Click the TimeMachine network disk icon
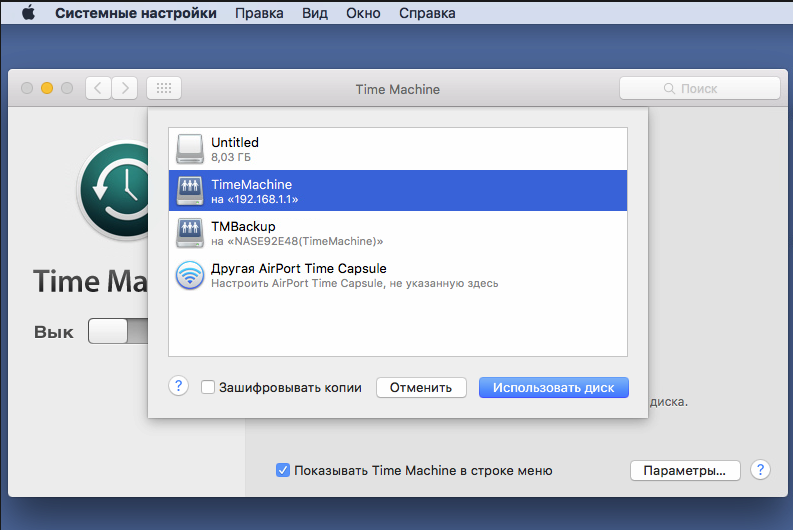The width and height of the screenshot is (793, 530). click(189, 191)
